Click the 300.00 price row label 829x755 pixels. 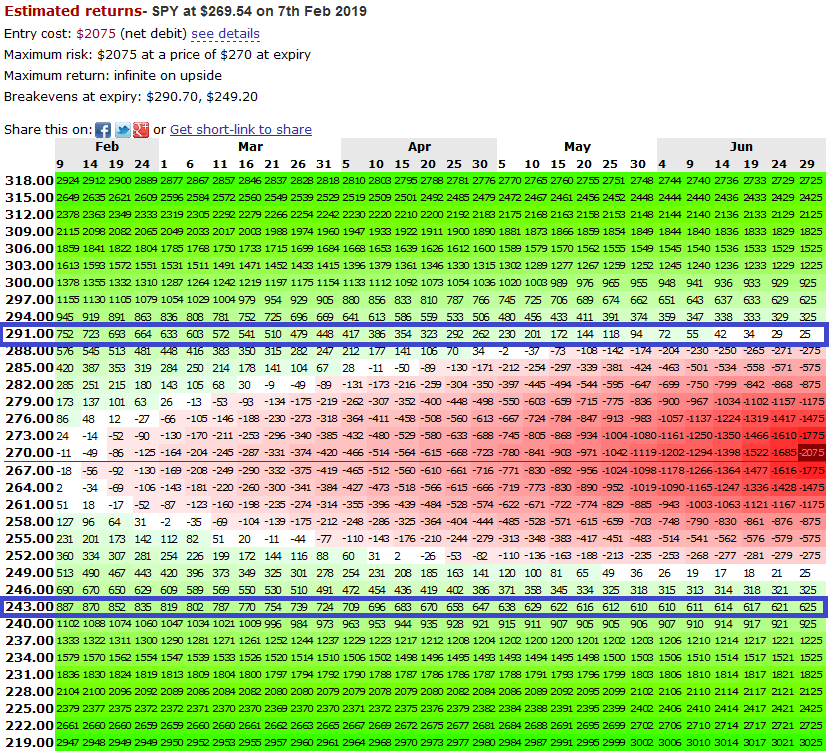29,283
